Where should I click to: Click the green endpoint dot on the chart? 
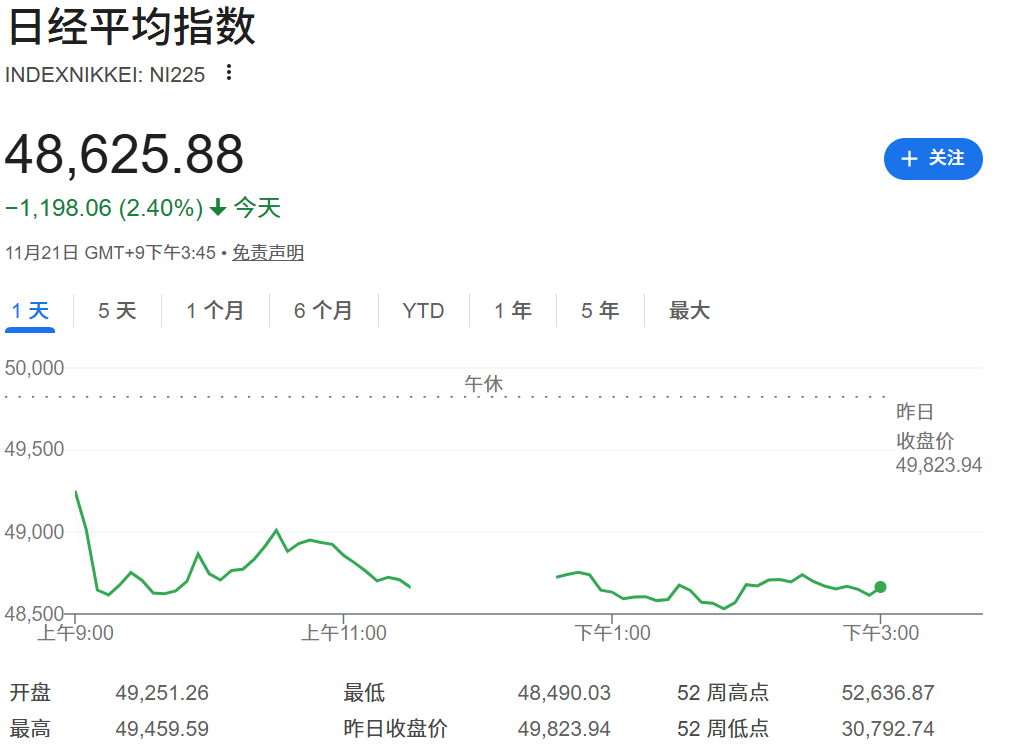879,588
